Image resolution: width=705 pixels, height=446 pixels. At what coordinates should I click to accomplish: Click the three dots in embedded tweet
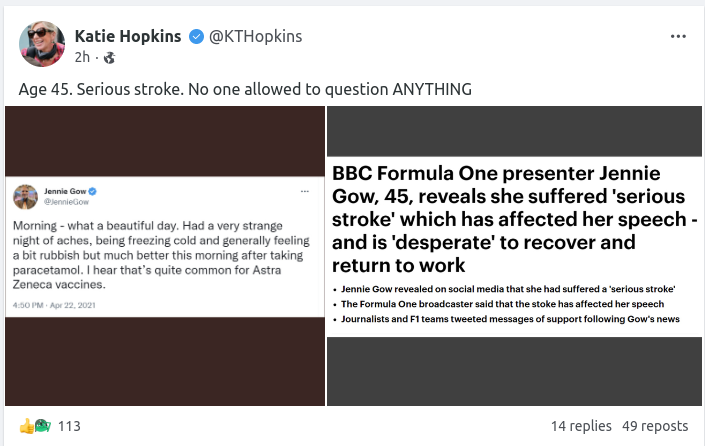304,190
